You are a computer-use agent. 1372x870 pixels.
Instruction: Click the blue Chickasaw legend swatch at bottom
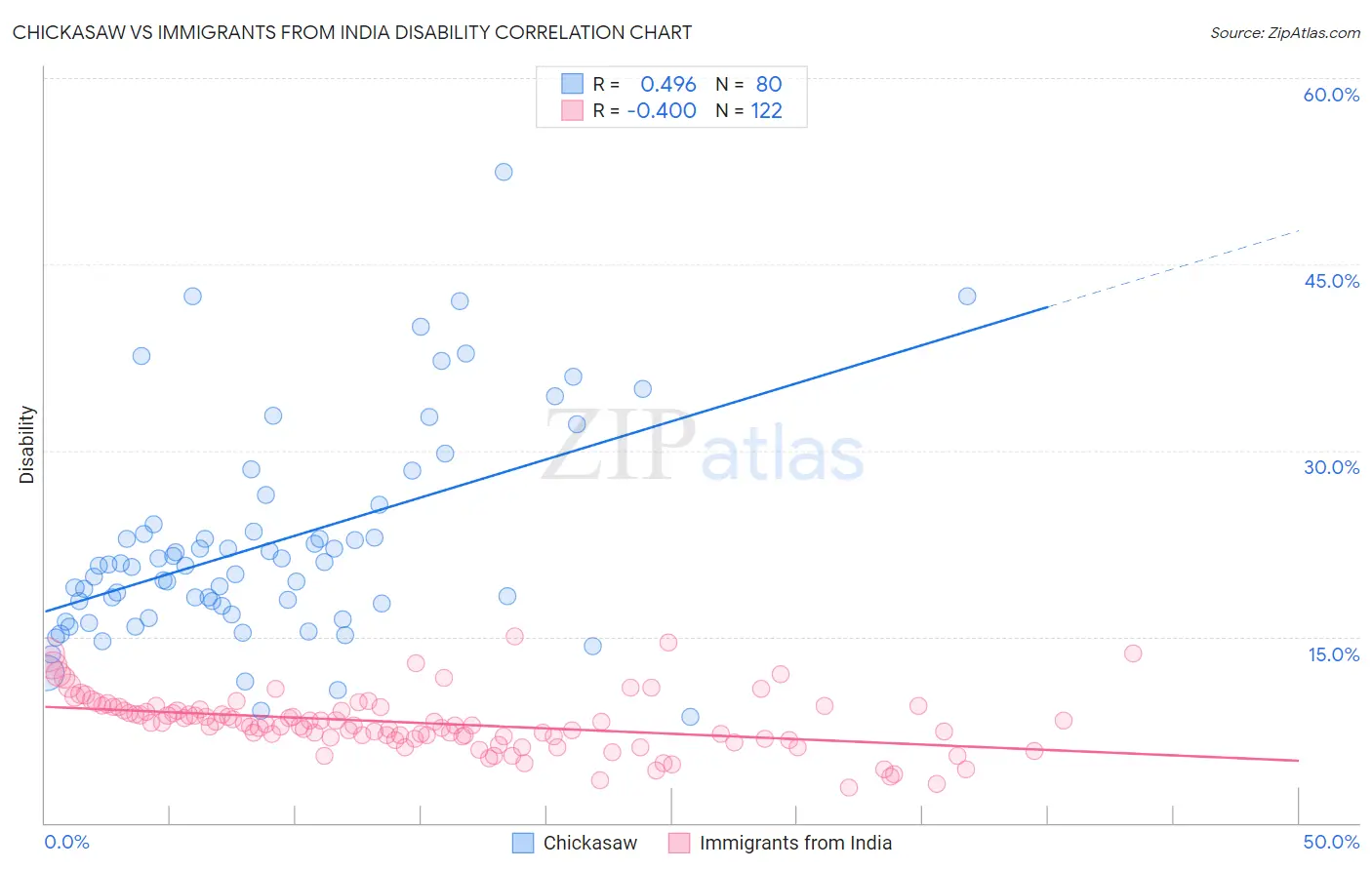[x=523, y=843]
